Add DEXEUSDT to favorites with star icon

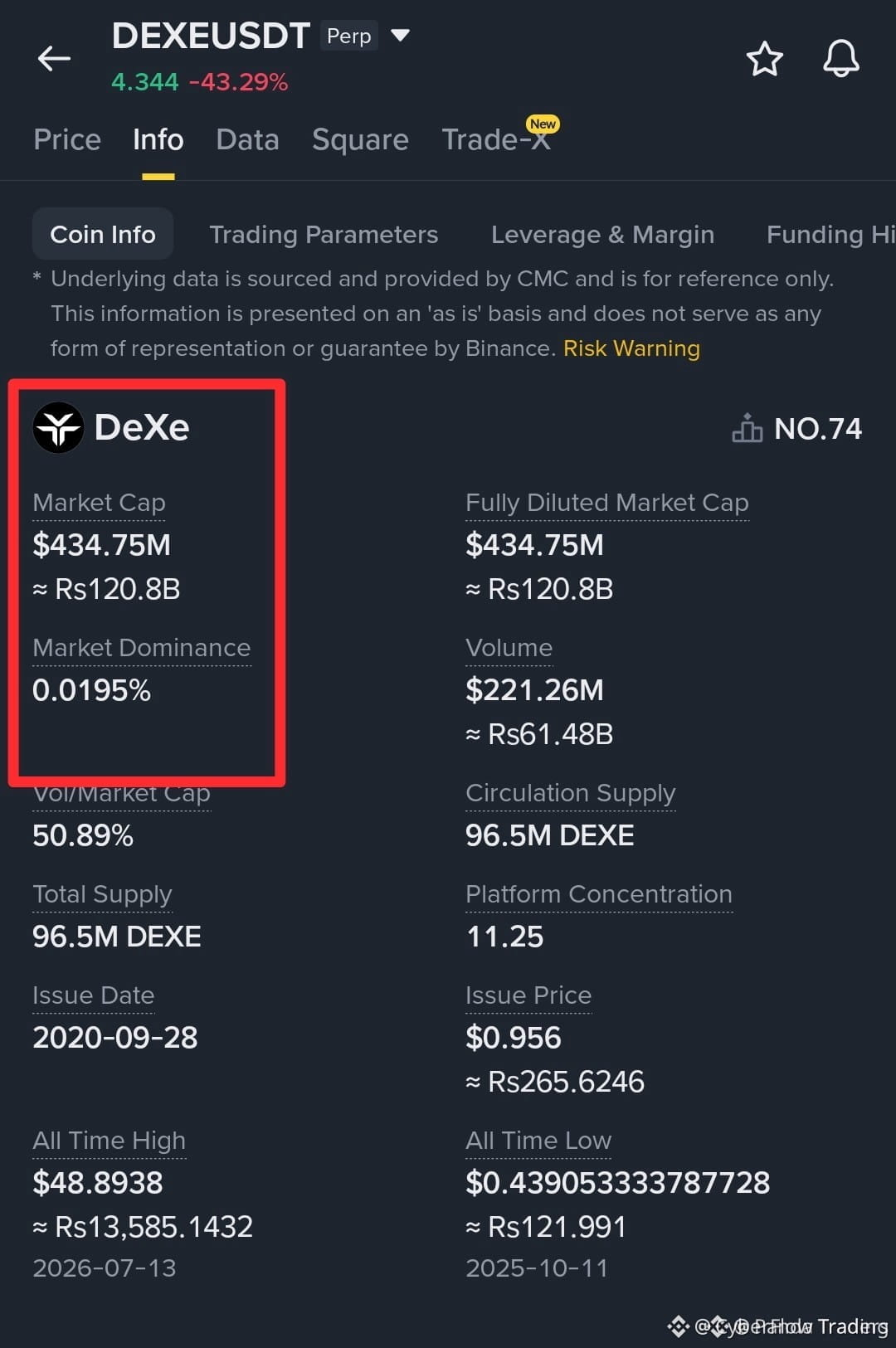pos(764,59)
